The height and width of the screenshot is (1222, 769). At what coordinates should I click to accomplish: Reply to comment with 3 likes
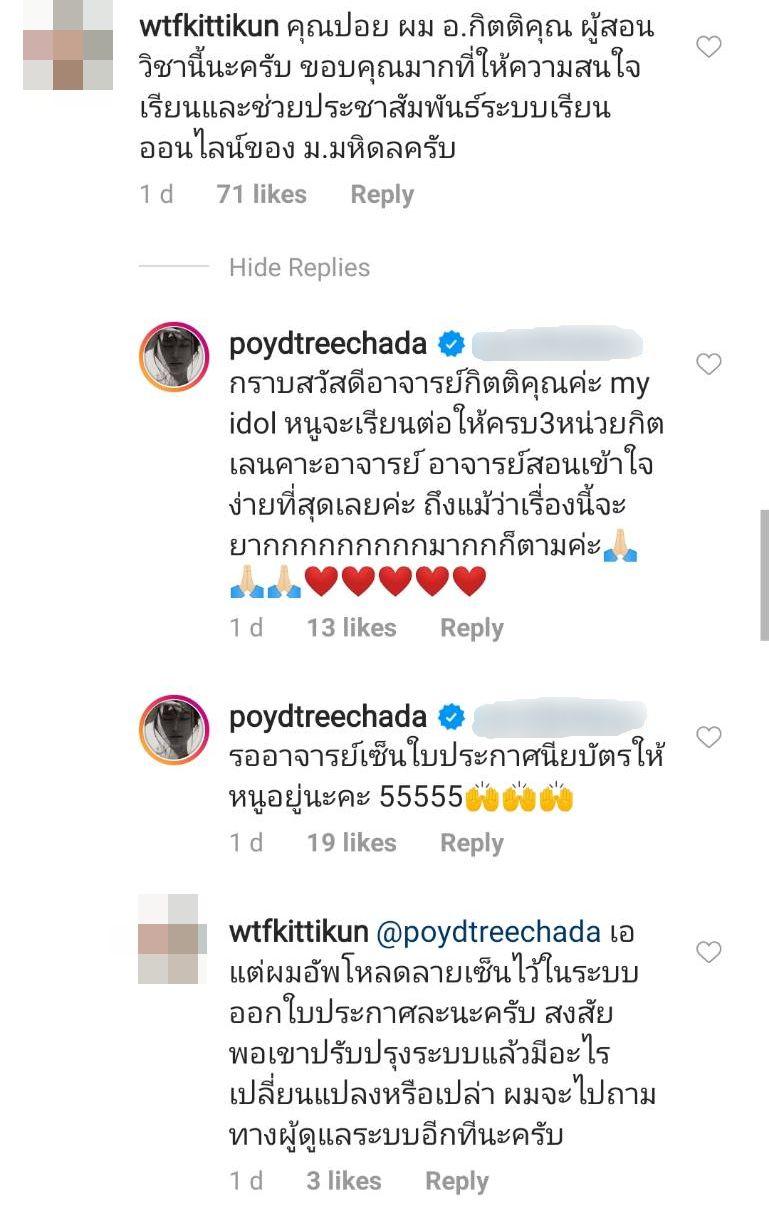click(457, 1181)
